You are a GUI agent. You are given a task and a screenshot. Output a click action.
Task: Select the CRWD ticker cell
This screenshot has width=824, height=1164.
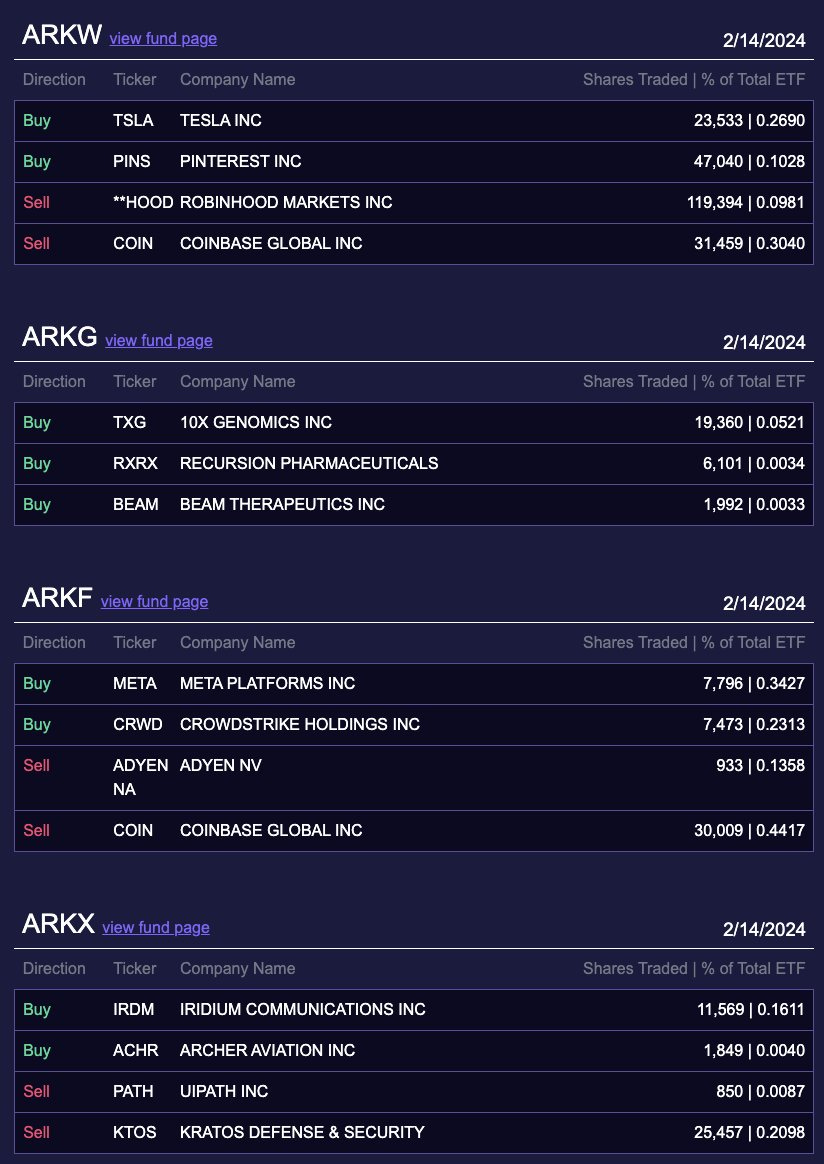137,724
